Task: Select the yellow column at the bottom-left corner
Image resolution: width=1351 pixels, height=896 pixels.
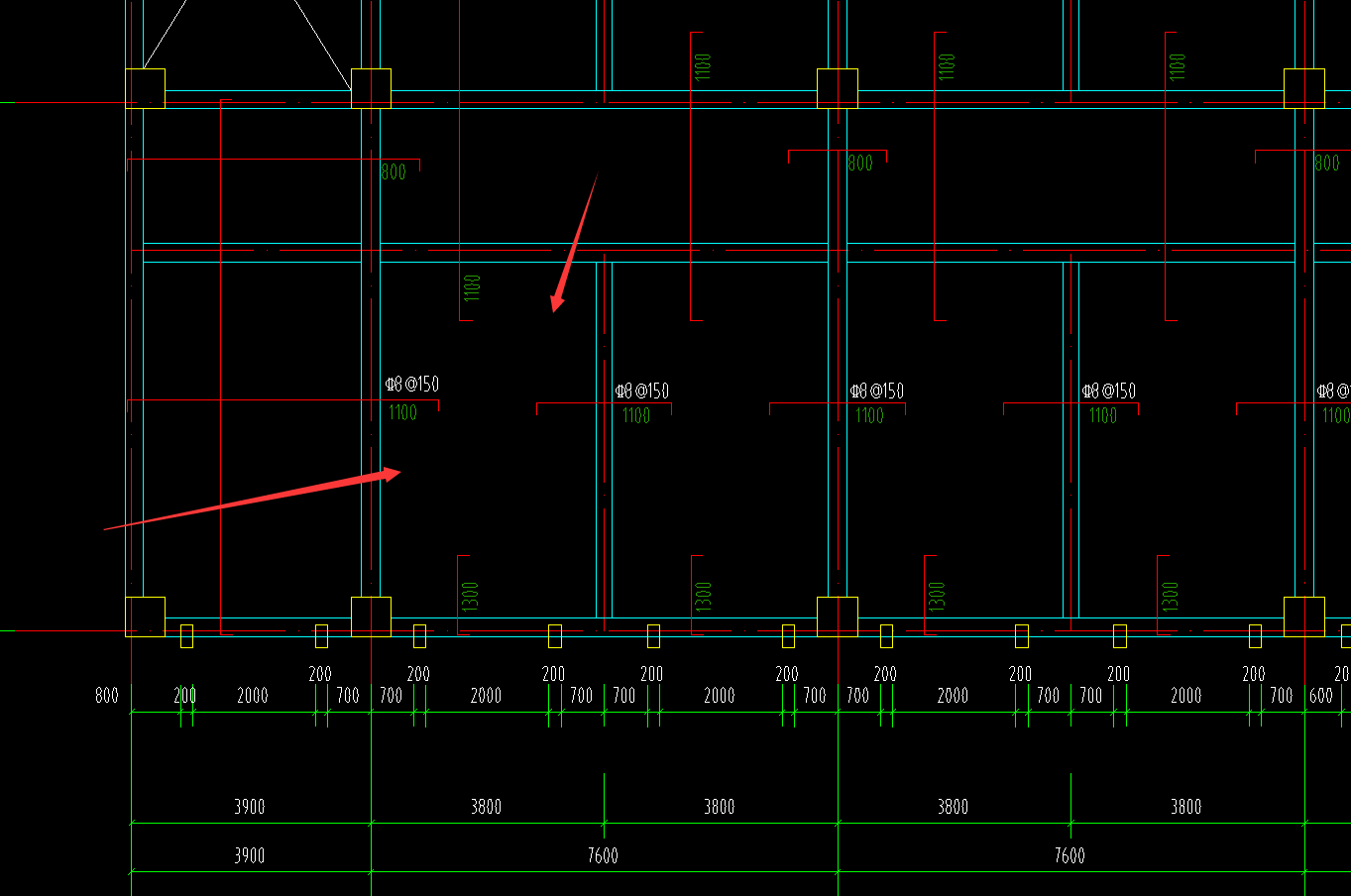Action: (145, 616)
